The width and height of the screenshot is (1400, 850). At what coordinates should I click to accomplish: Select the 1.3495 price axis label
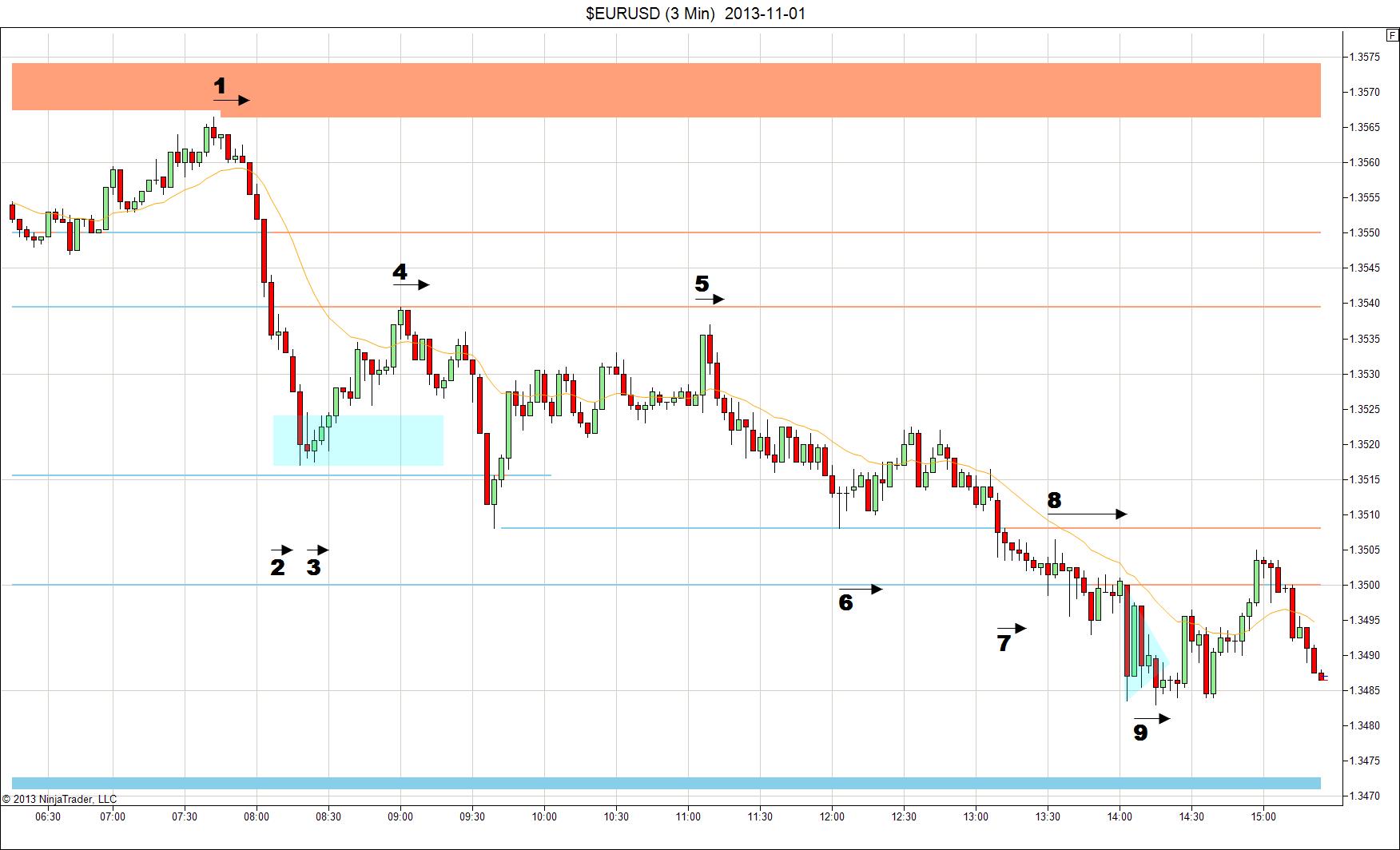1365,620
